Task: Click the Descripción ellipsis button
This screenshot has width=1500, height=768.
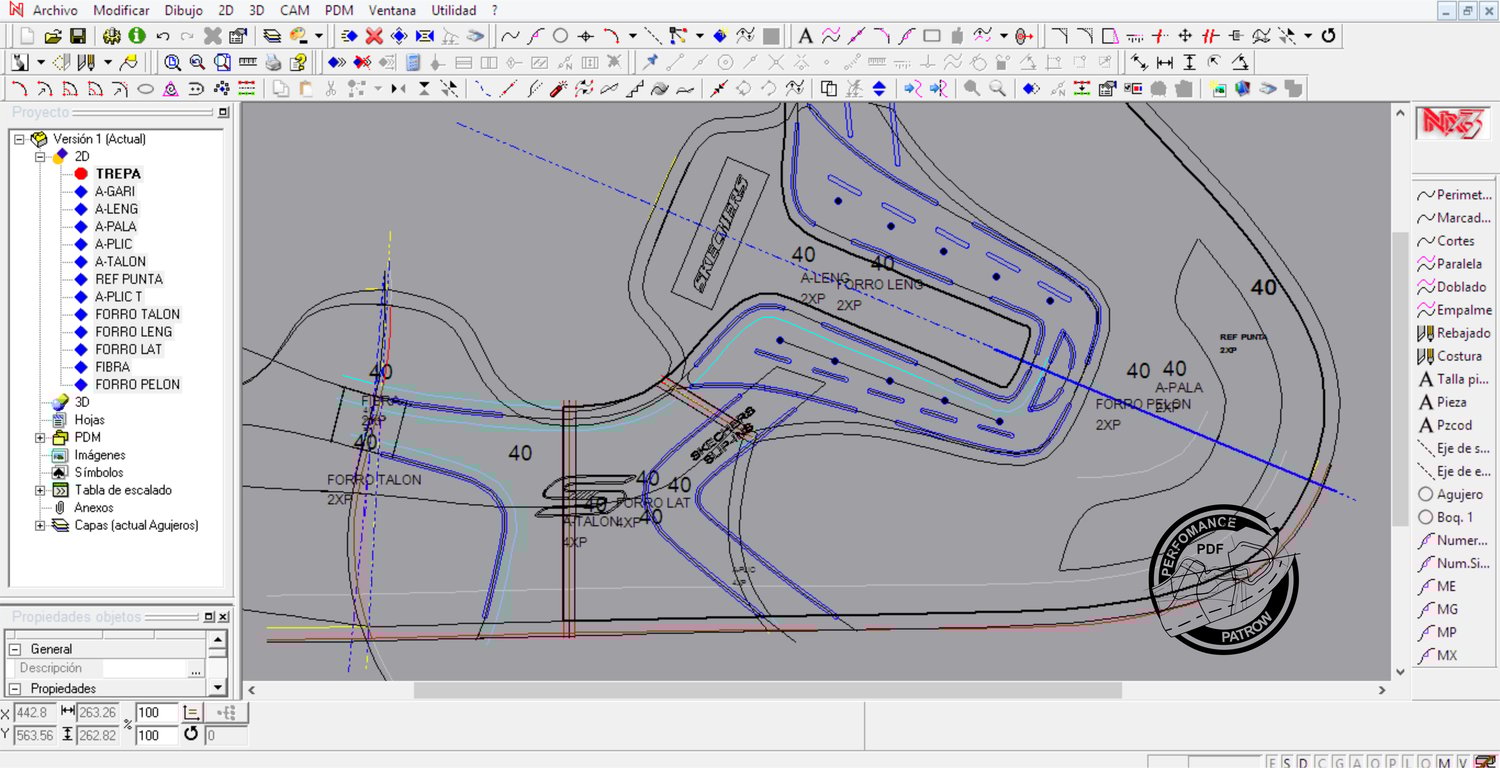Action: (196, 669)
